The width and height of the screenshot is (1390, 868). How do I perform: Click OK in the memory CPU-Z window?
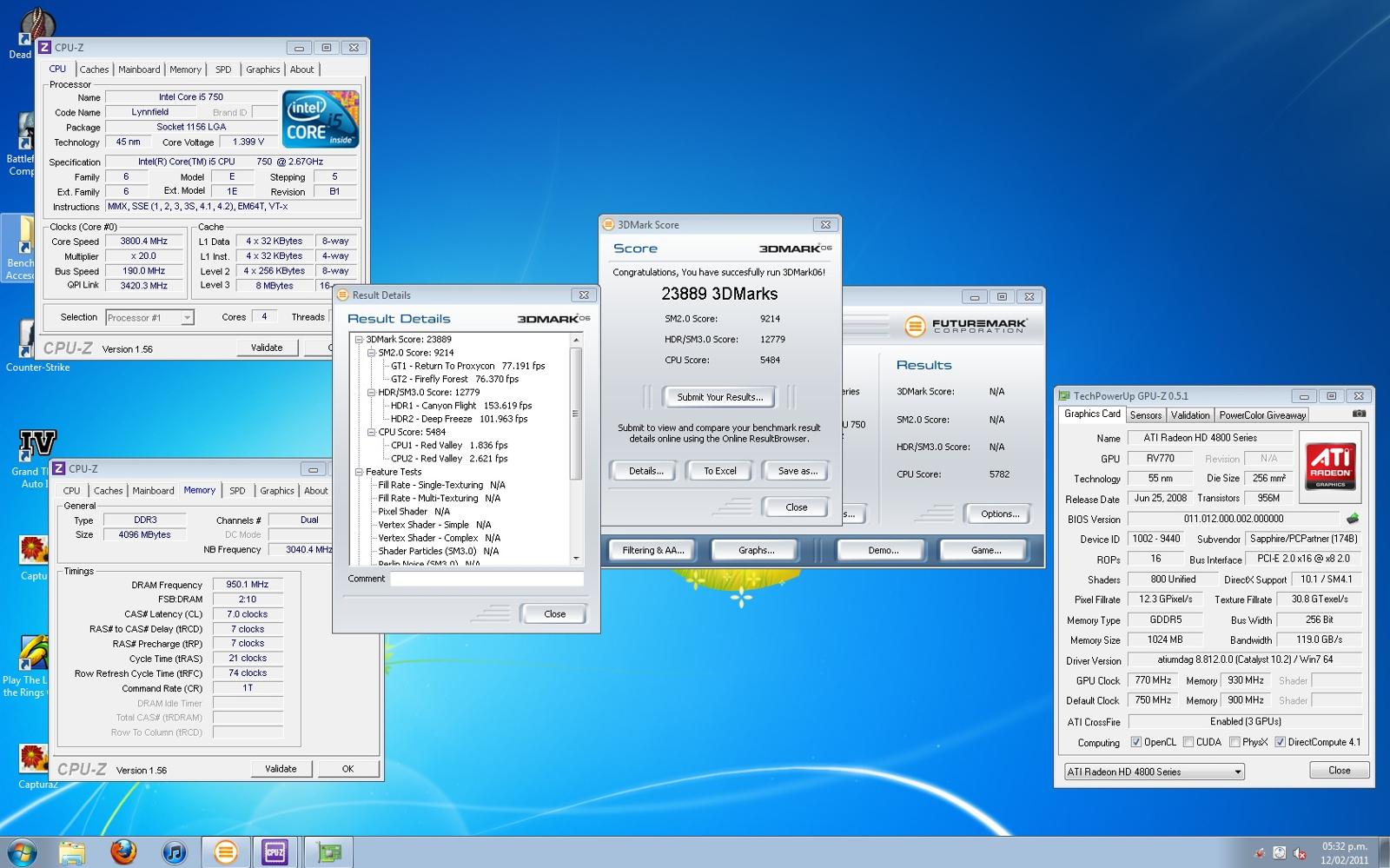pos(348,769)
